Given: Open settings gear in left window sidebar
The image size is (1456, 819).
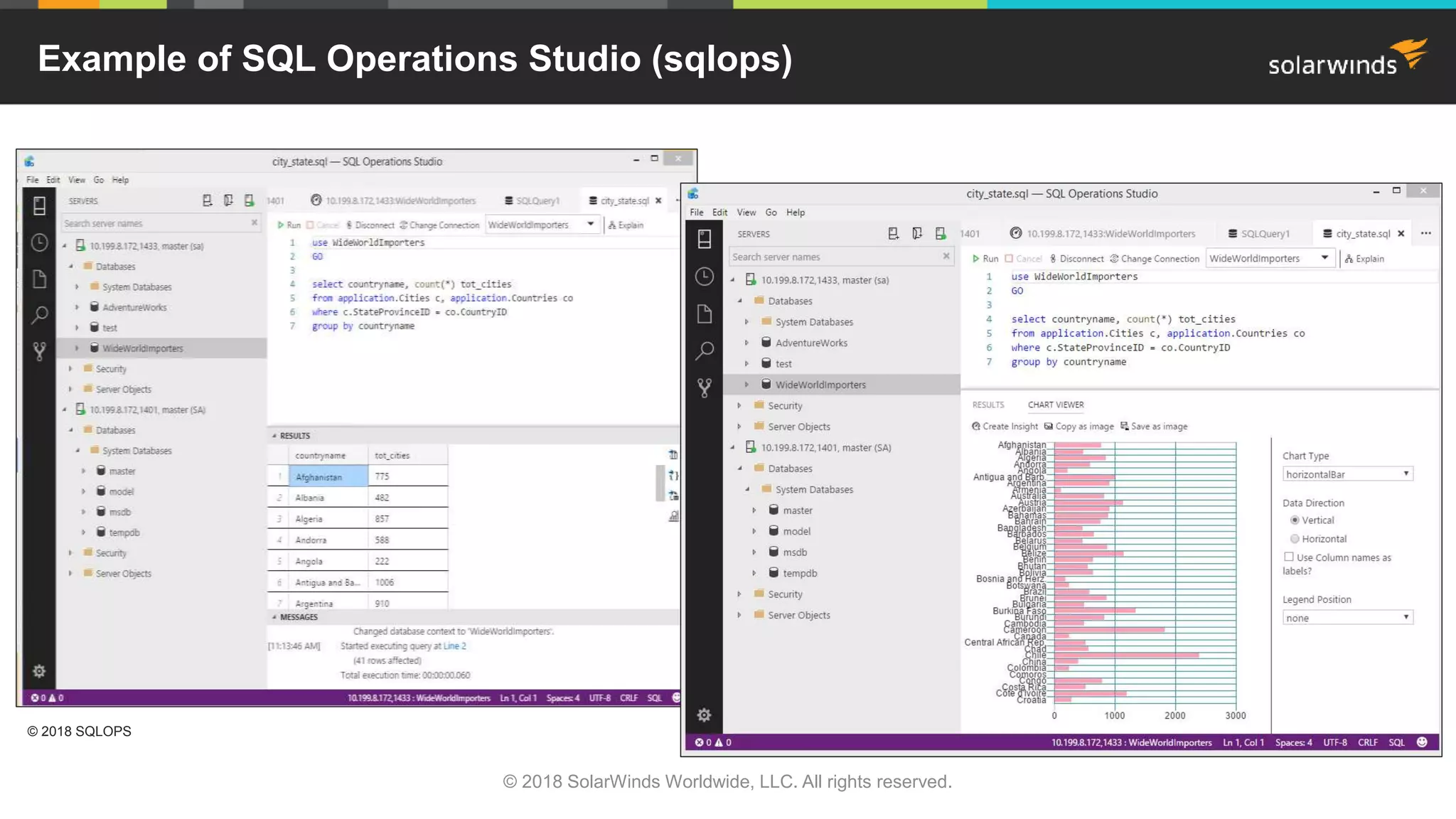Looking at the screenshot, I should pyautogui.click(x=39, y=671).
